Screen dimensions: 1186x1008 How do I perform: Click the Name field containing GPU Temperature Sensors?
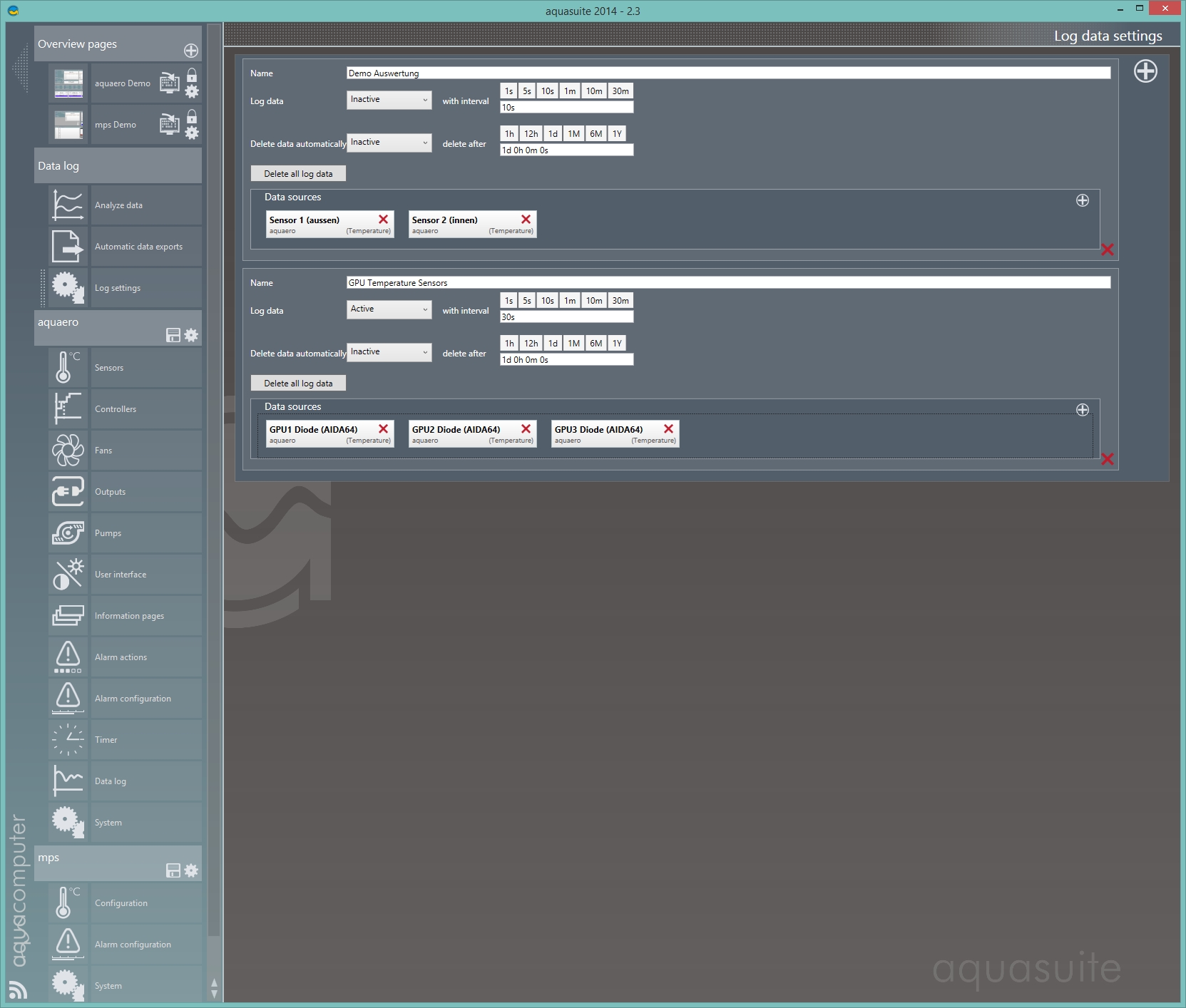(729, 283)
